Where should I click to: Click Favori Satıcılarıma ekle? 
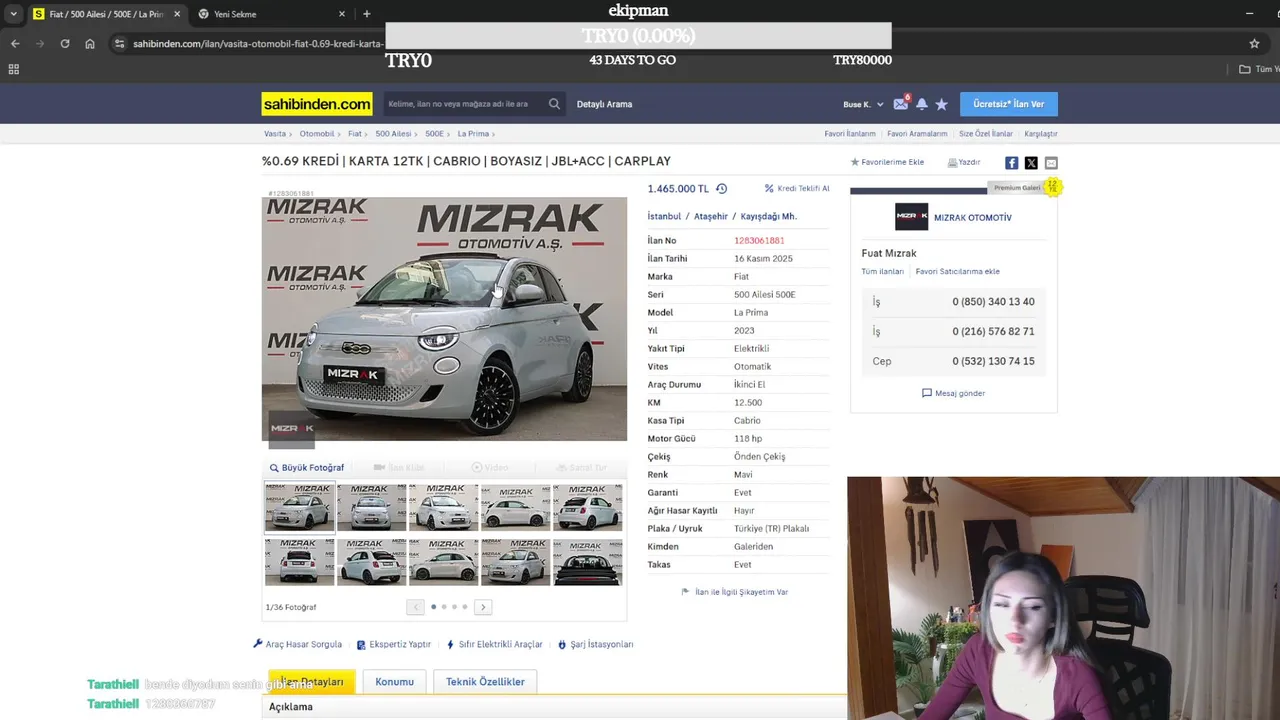coord(957,272)
